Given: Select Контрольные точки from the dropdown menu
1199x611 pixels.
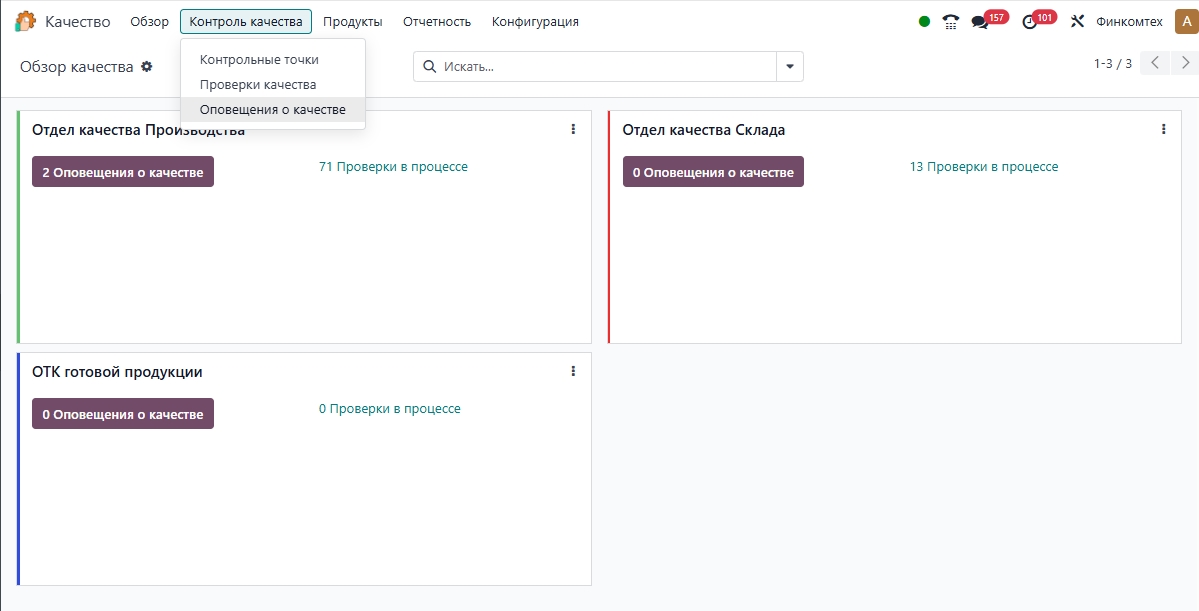Looking at the screenshot, I should (259, 60).
